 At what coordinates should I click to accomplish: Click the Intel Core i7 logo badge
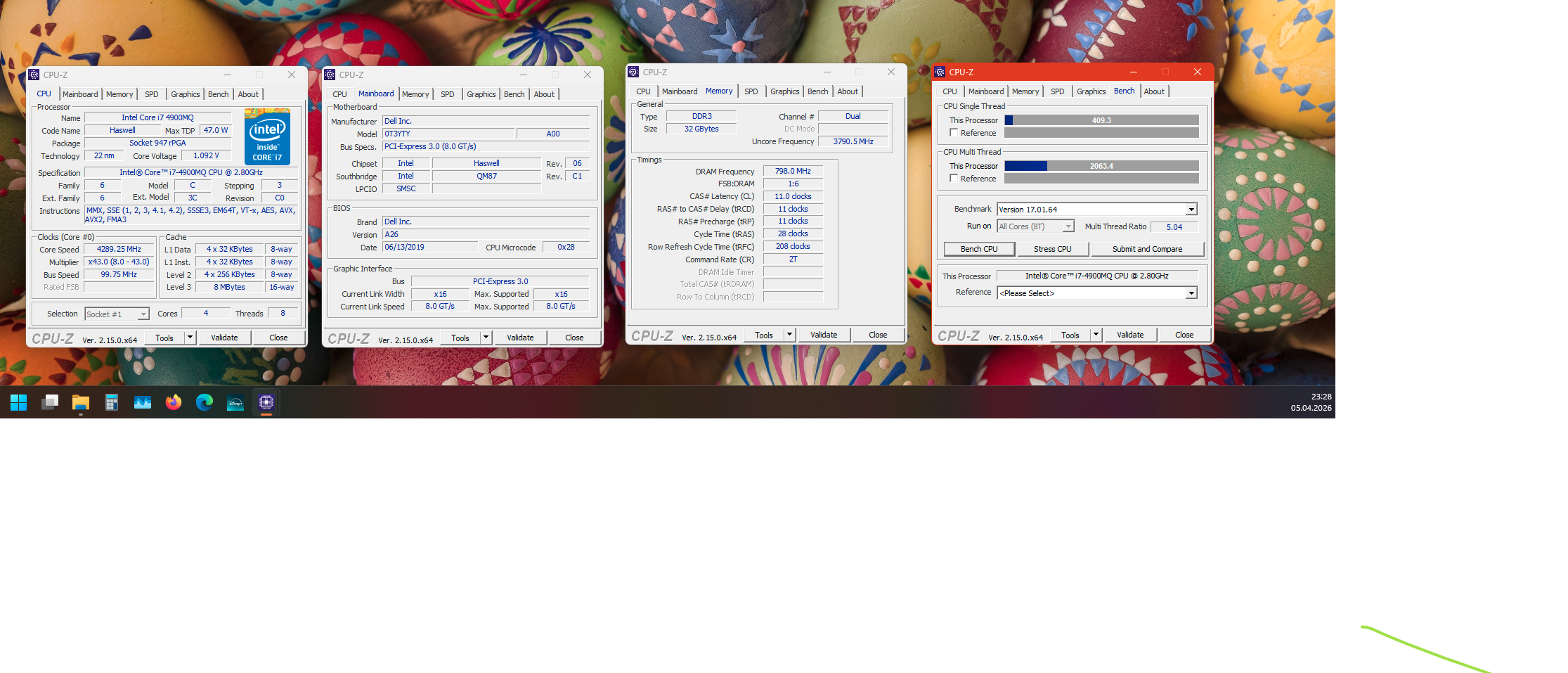(x=267, y=136)
